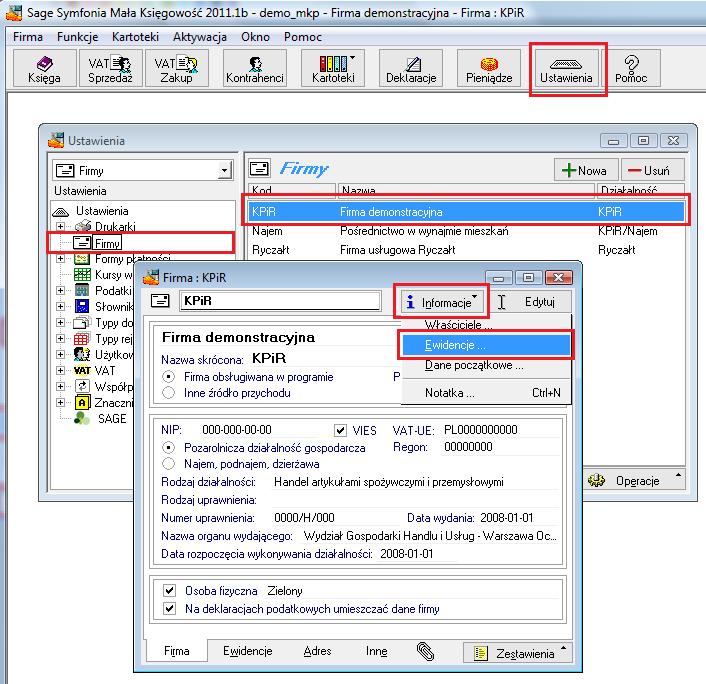The width and height of the screenshot is (706, 684).
Task: Open the Okno menu
Action: (255, 37)
